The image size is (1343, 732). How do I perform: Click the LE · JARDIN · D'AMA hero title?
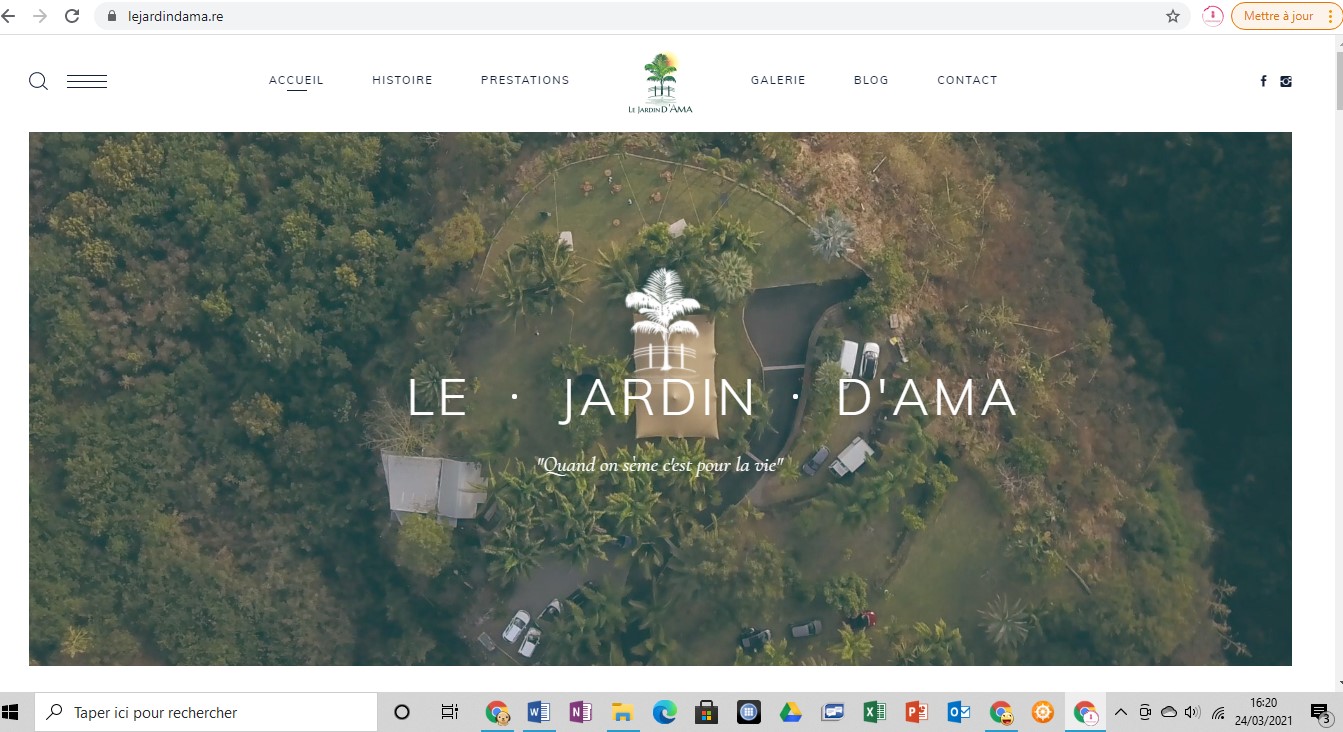[712, 398]
